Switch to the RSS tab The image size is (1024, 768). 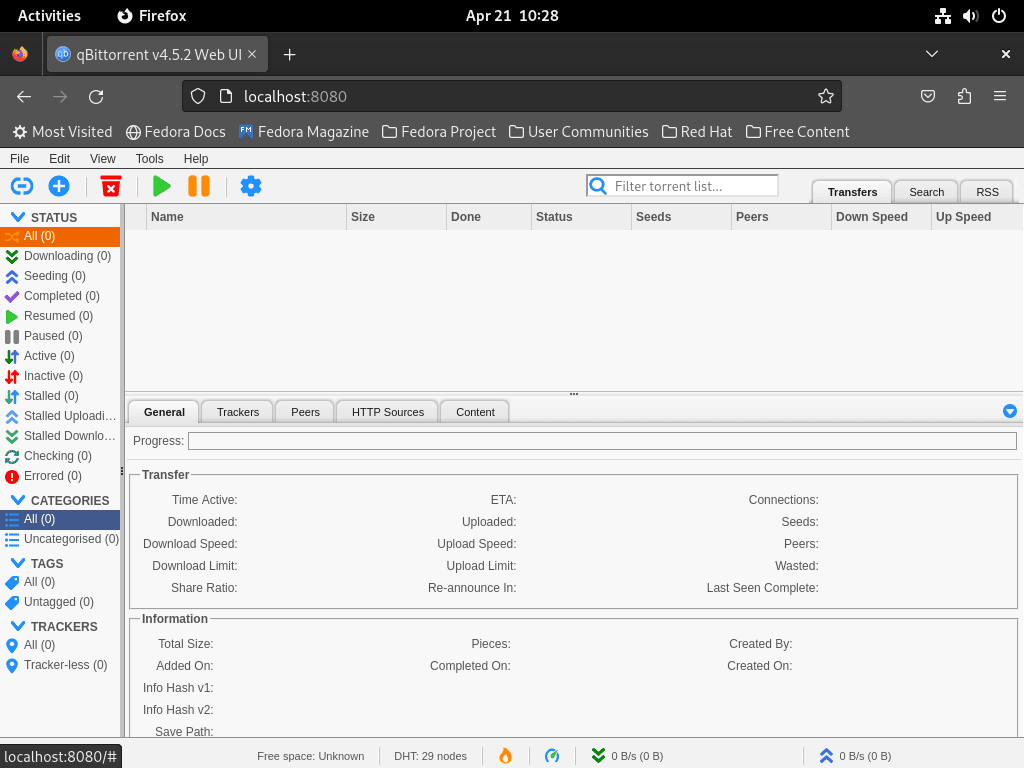(987, 191)
